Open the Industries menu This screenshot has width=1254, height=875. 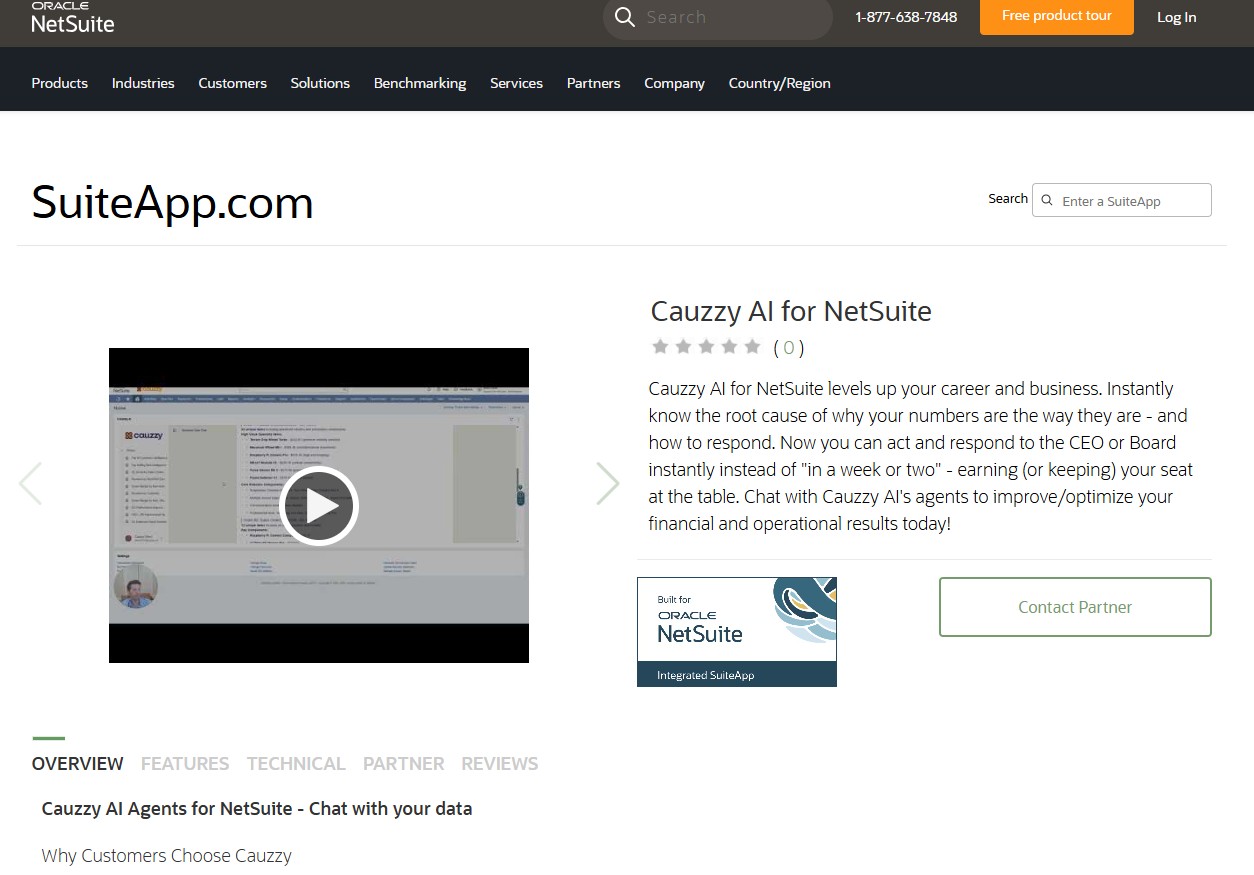tap(143, 83)
